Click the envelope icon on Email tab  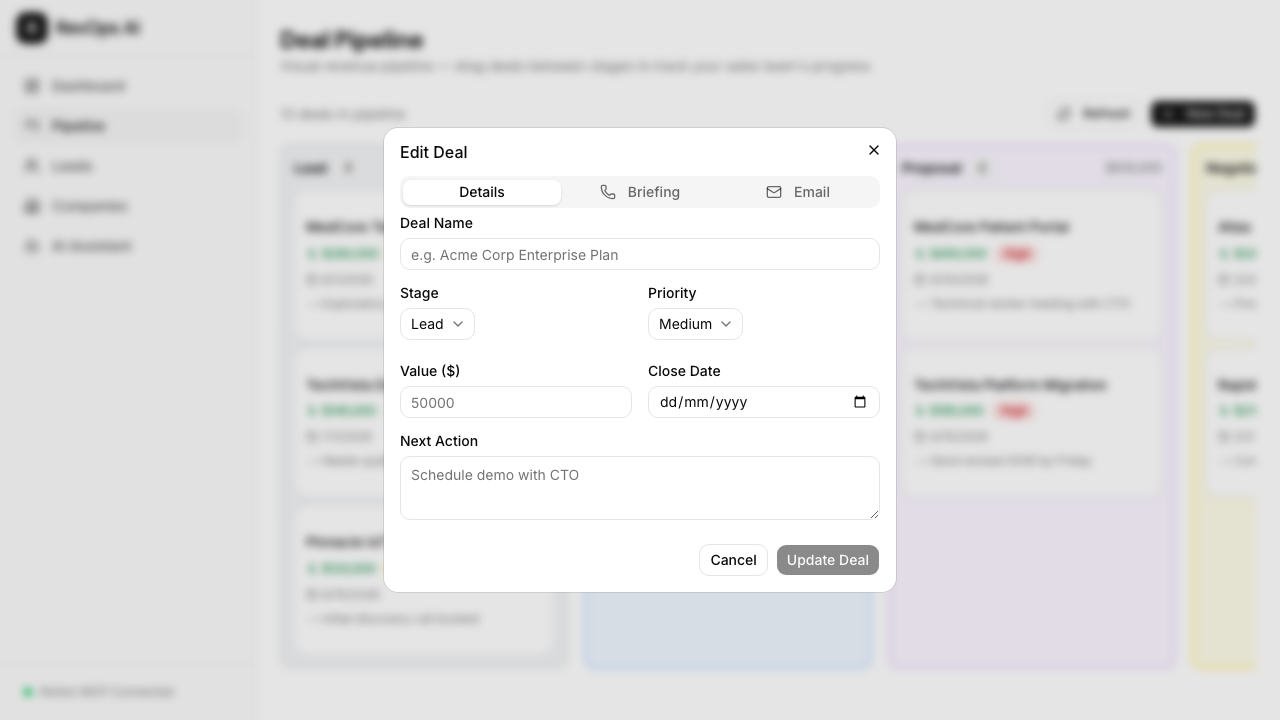[x=774, y=192]
